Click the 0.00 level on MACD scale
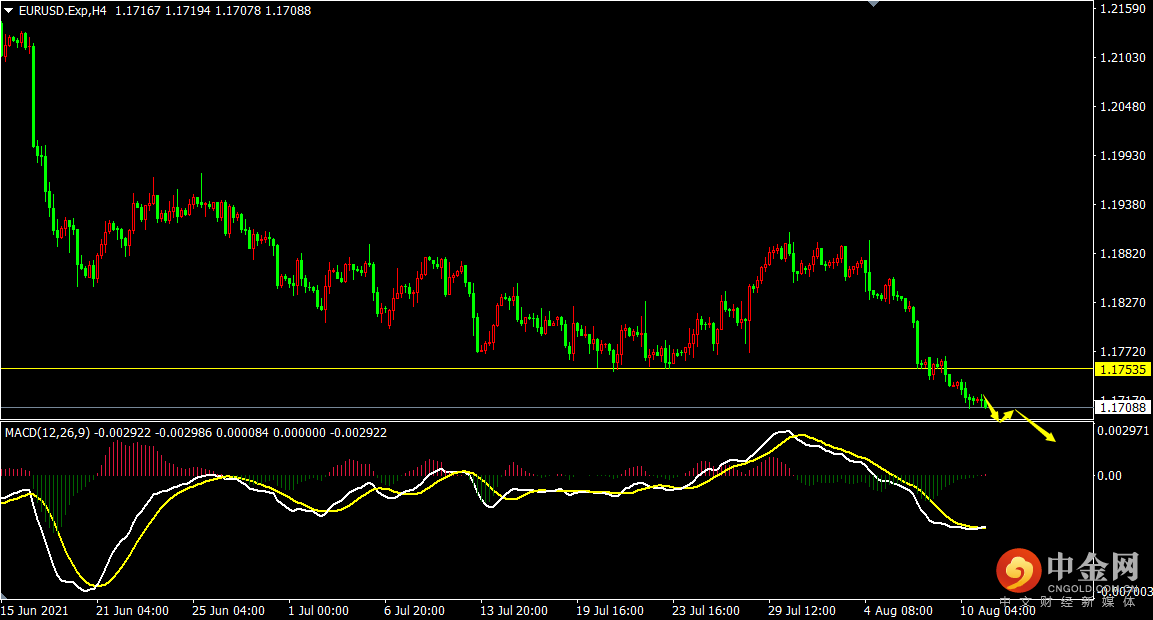The height and width of the screenshot is (620, 1153). [1110, 476]
